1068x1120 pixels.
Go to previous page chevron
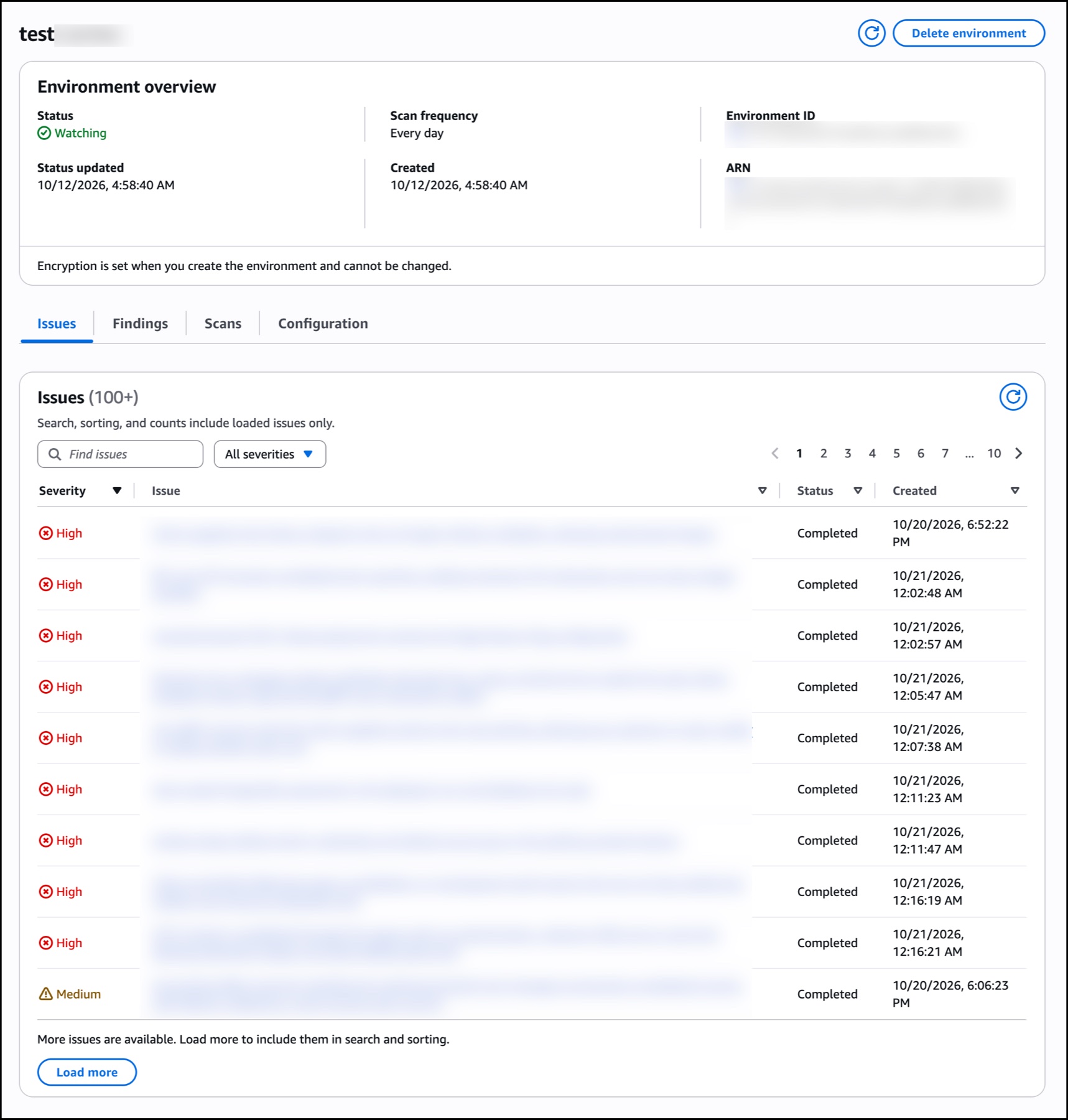point(775,453)
